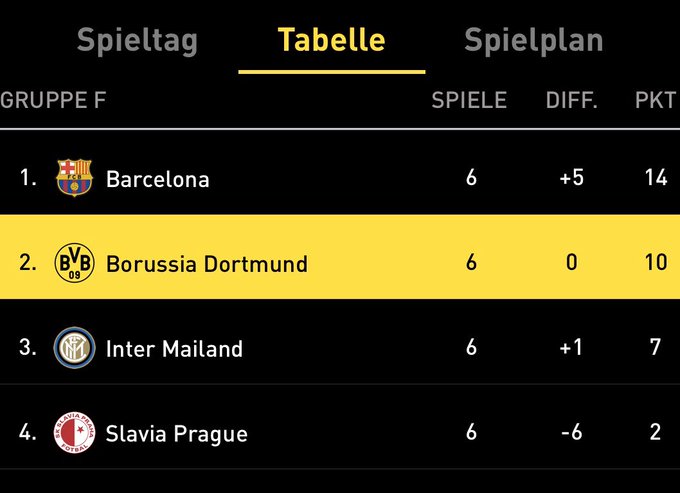This screenshot has height=493, width=680.
Task: Click Barcelona's +5 goal difference
Action: [572, 177]
